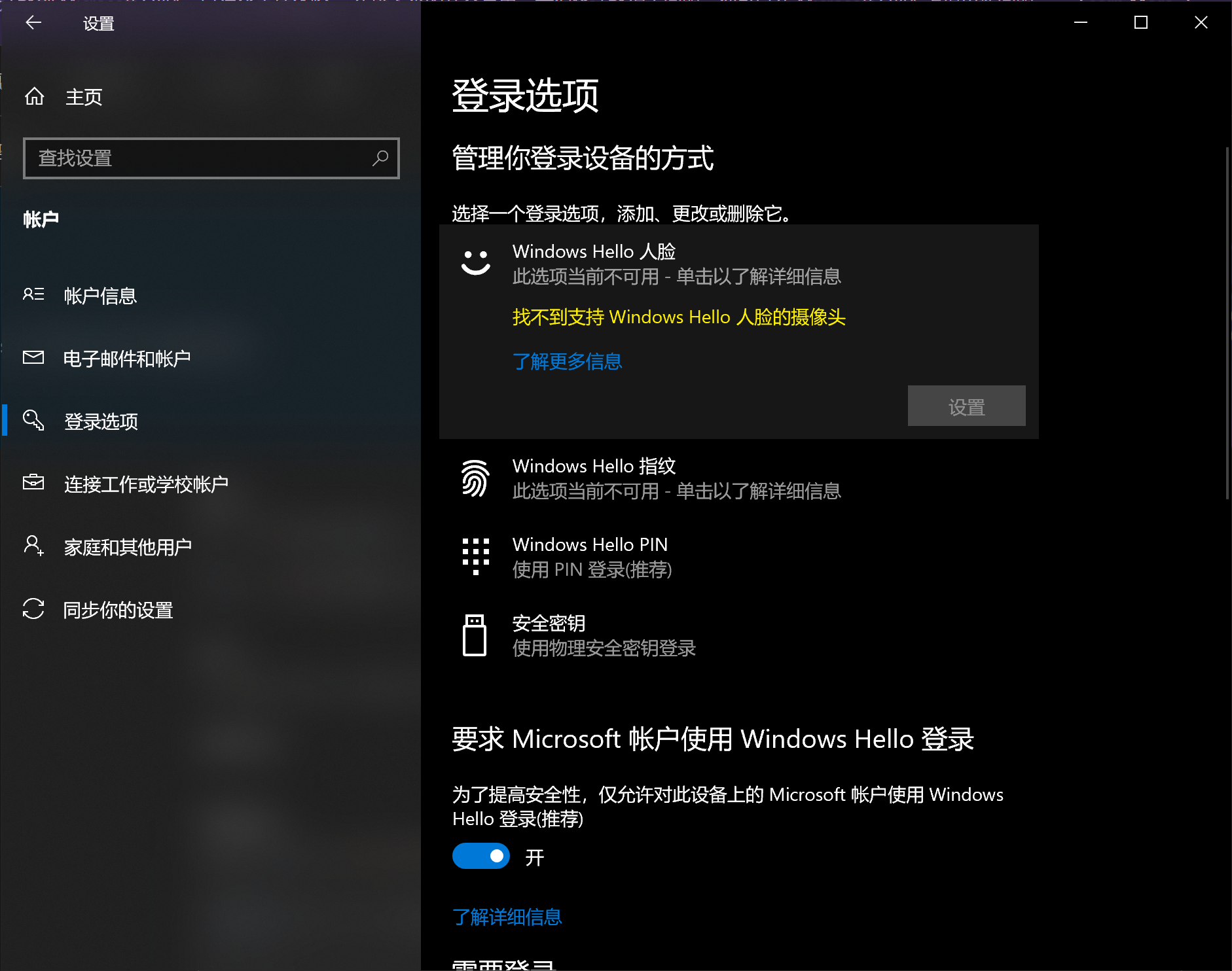Screen dimensions: 1232x971
Task: Click the yellow 找不到支持 Windows Hello 人脸的摄像头 message
Action: [679, 317]
